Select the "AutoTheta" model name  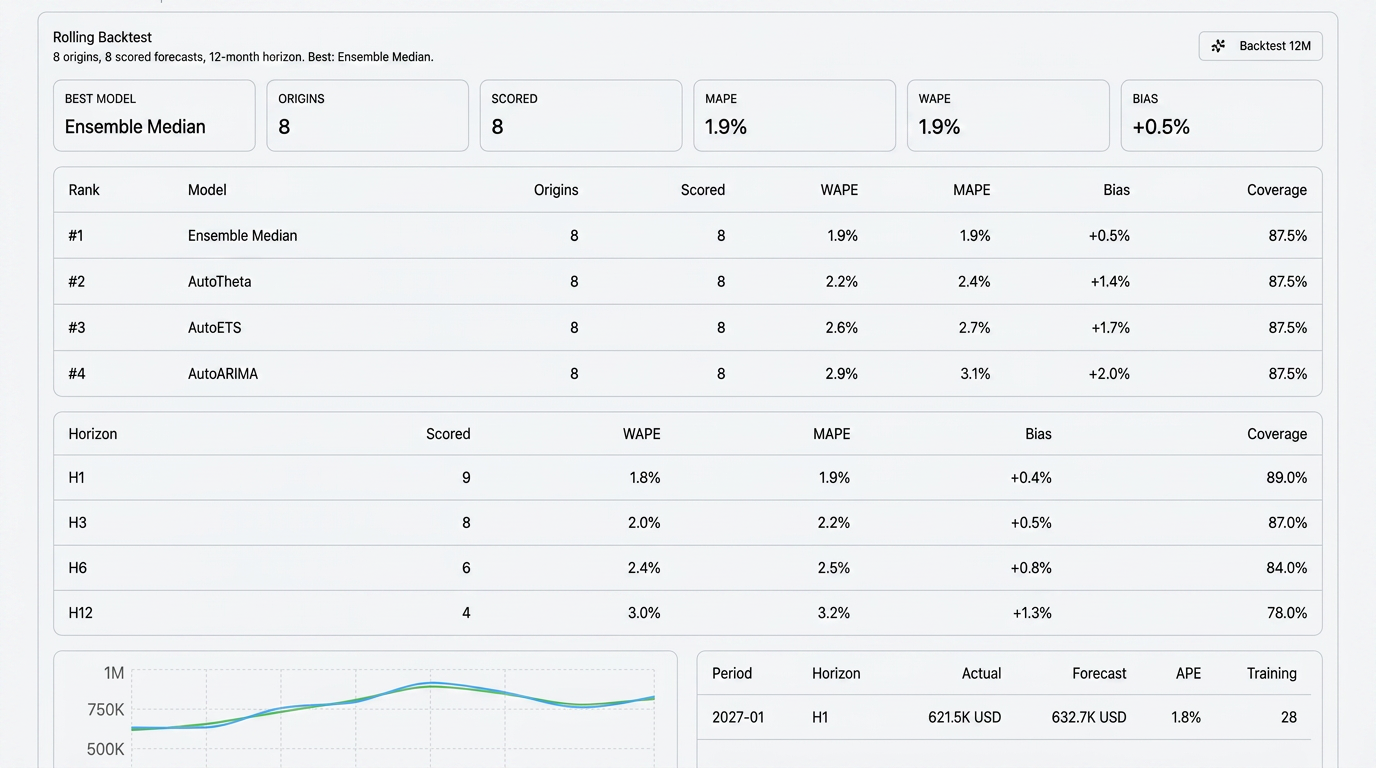point(220,282)
